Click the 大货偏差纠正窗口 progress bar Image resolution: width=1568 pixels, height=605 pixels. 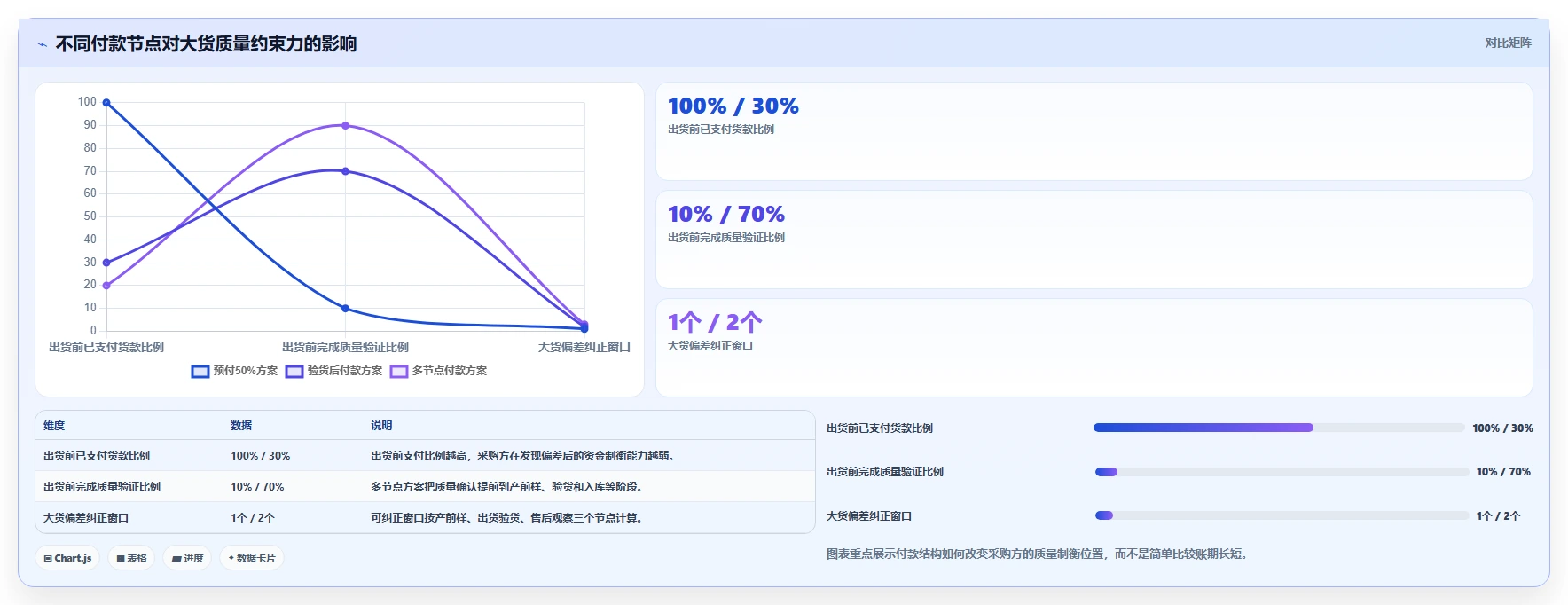point(1282,515)
